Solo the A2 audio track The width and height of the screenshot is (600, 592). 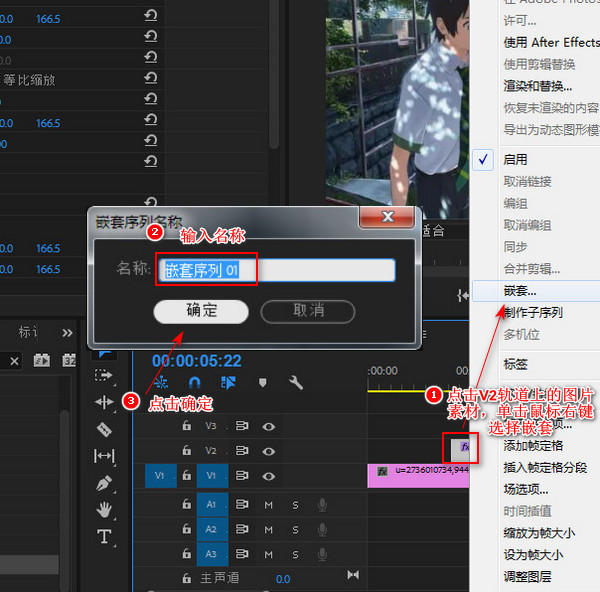(295, 530)
